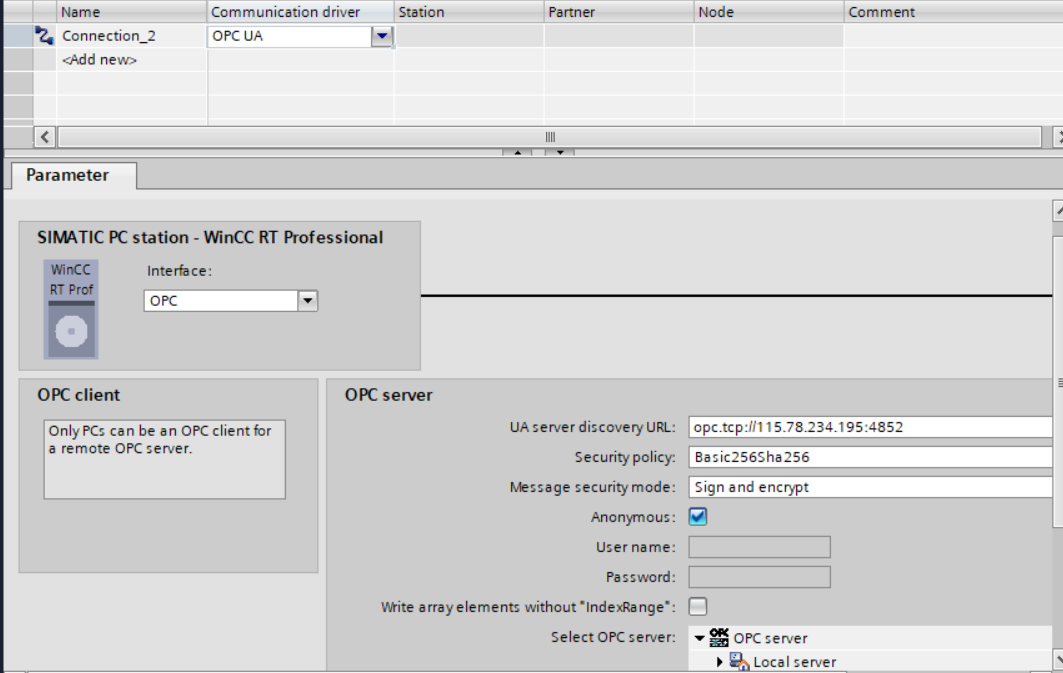Click the Parameter pane scroll down arrow
The height and width of the screenshot is (673, 1063).
tap(1058, 658)
